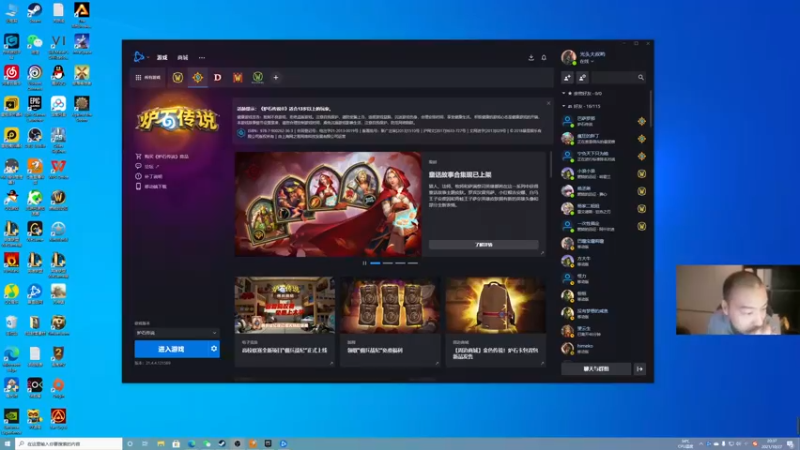Pause the banner carousel
The image size is (800, 450).
[364, 263]
